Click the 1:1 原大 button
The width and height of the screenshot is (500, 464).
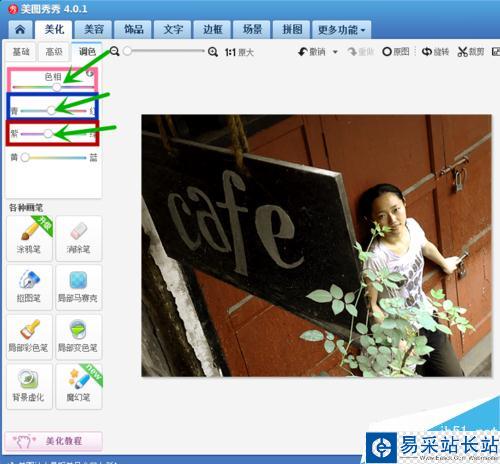coord(239,52)
